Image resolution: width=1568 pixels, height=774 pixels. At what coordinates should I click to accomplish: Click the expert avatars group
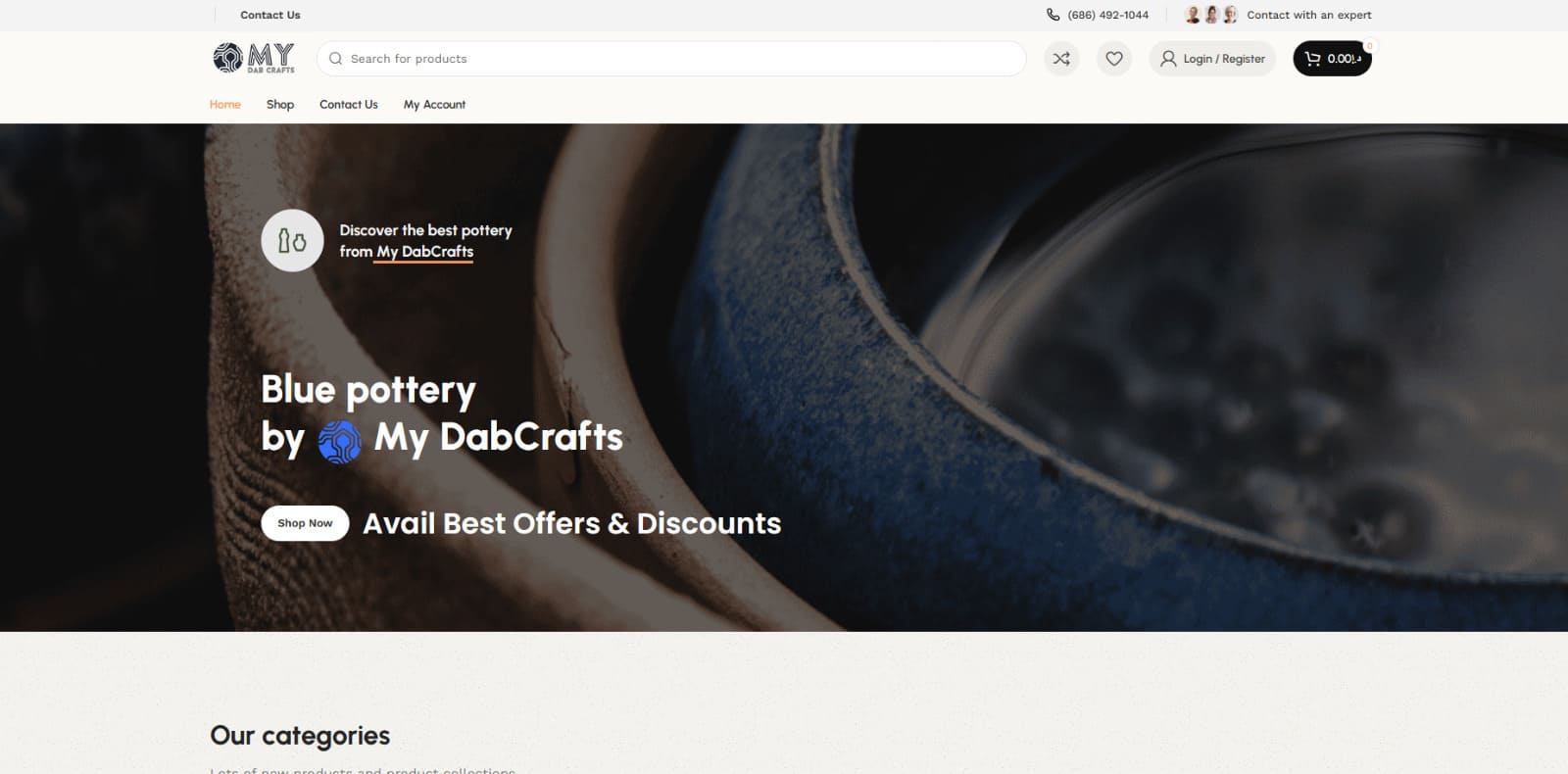pyautogui.click(x=1211, y=15)
